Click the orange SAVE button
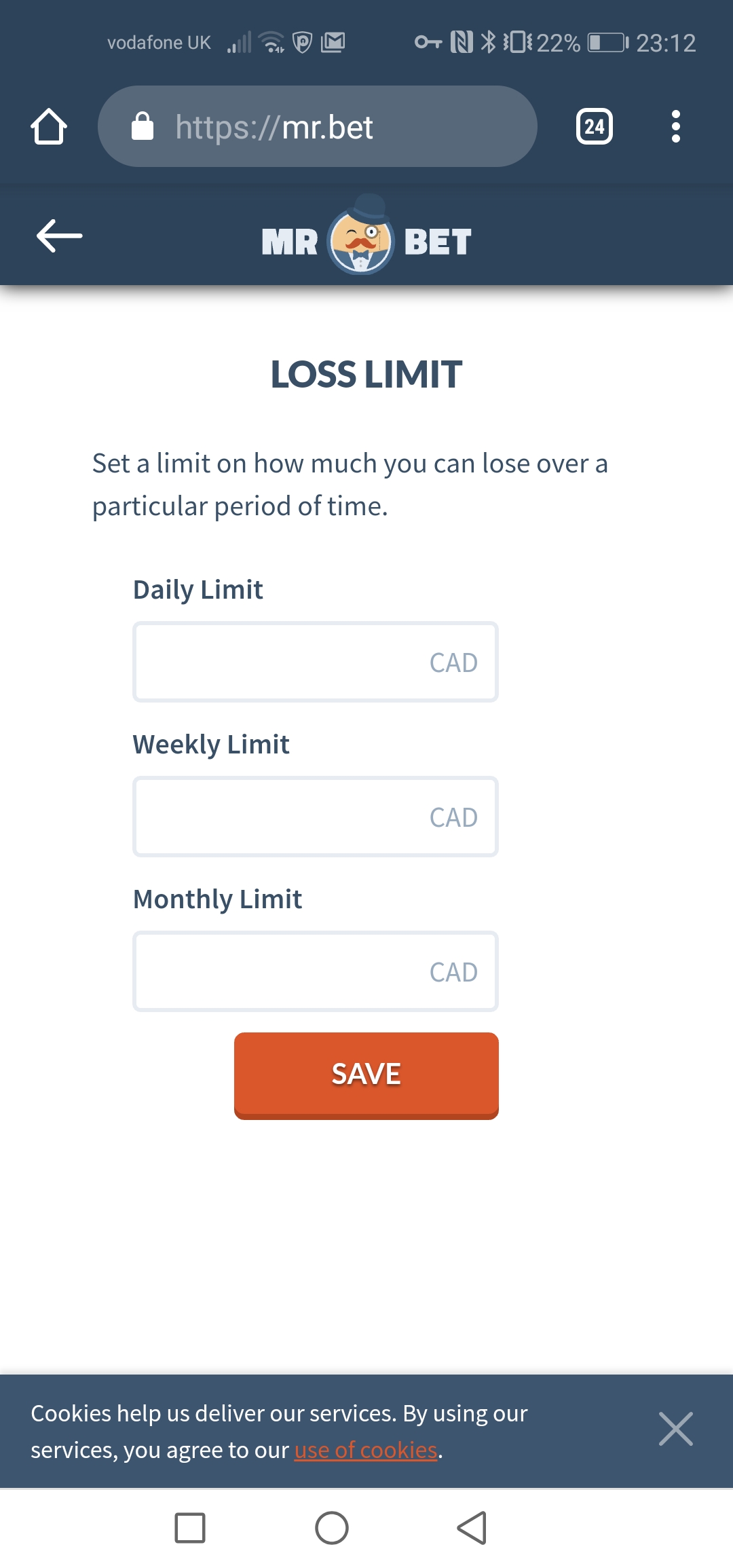The image size is (733, 1568). point(366,1076)
